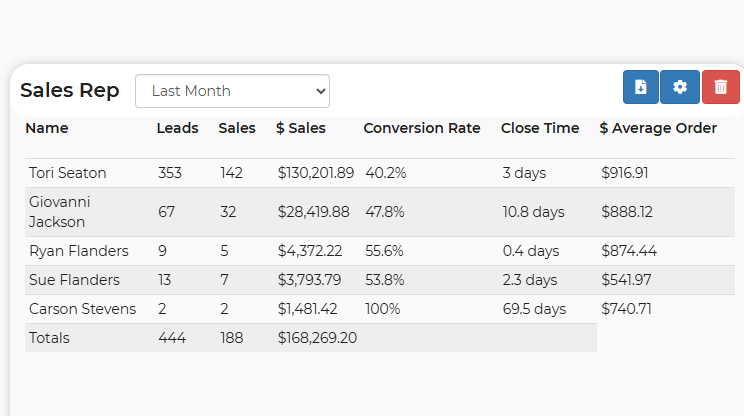Image resolution: width=744 pixels, height=416 pixels.
Task: Select the Ryan Flanders name cell
Action: click(x=79, y=250)
